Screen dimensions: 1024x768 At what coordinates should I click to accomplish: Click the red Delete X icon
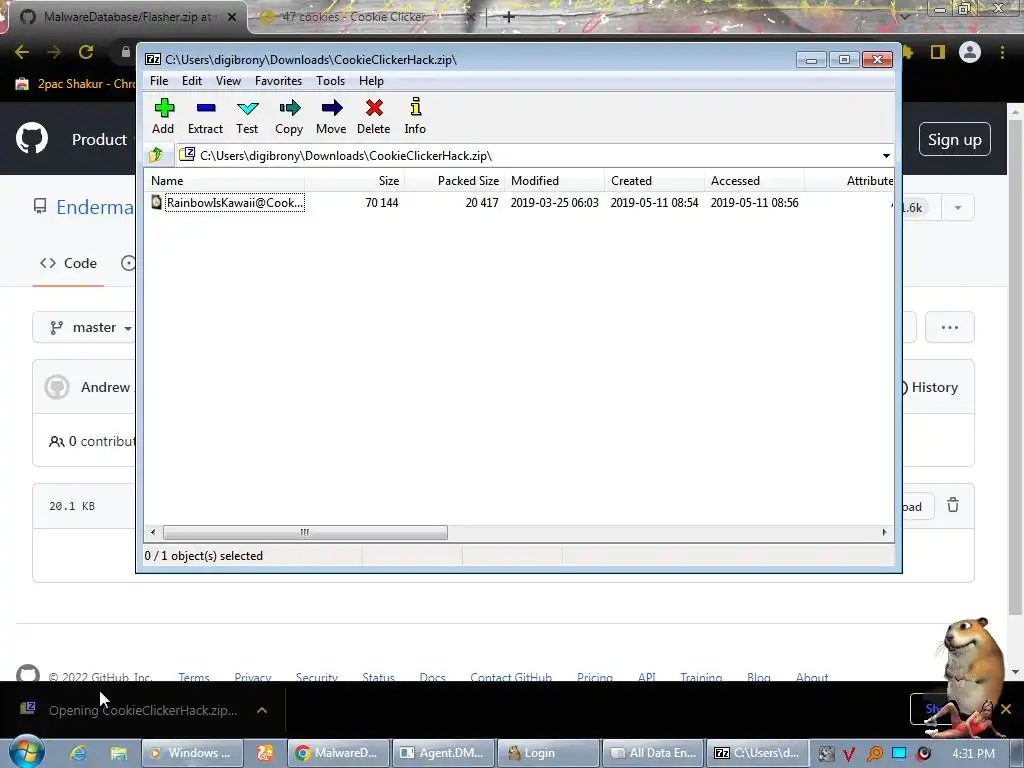click(374, 116)
